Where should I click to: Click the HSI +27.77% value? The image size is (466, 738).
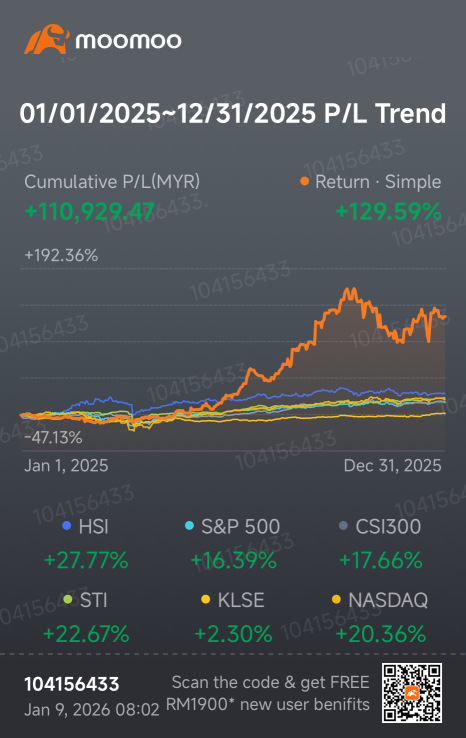(86, 561)
